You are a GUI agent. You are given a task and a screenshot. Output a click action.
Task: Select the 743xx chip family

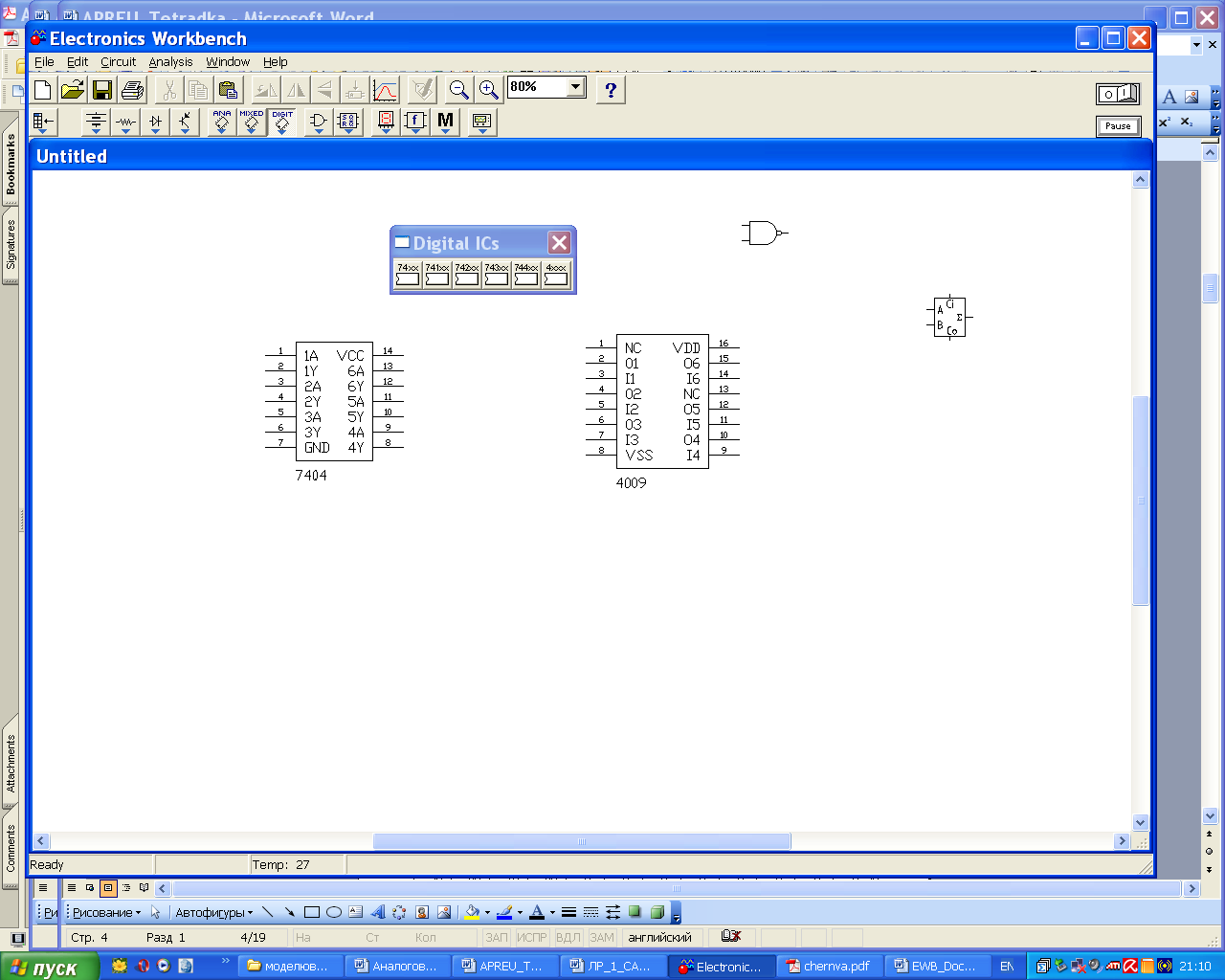[x=497, y=275]
